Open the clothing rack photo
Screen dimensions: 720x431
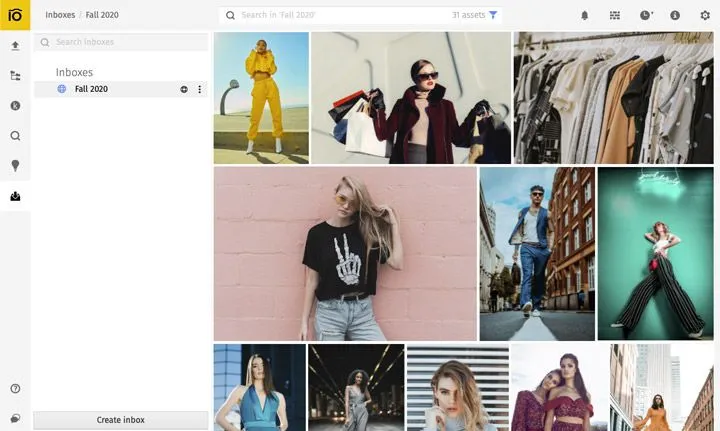pyautogui.click(x=613, y=98)
